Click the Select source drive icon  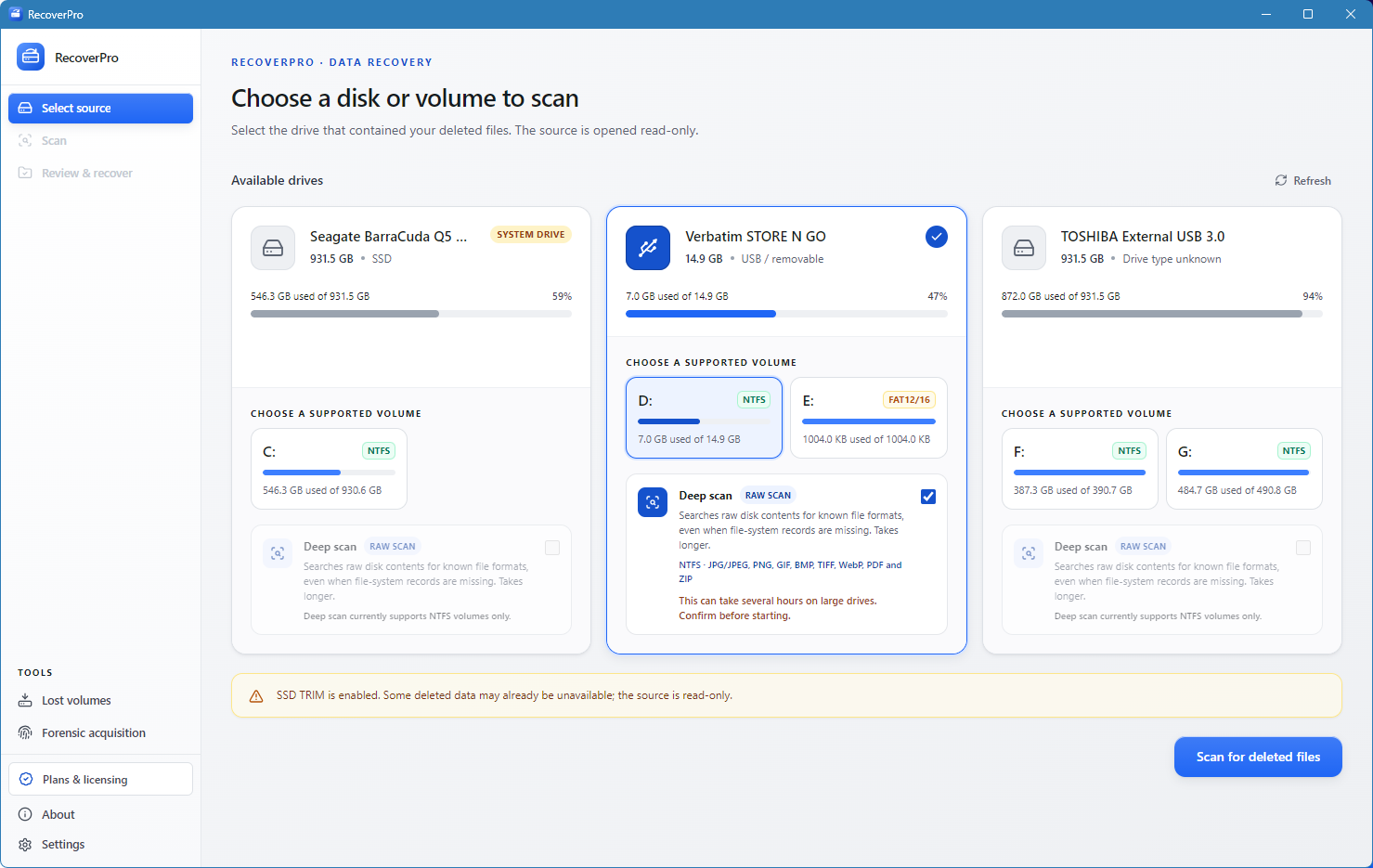[x=25, y=108]
